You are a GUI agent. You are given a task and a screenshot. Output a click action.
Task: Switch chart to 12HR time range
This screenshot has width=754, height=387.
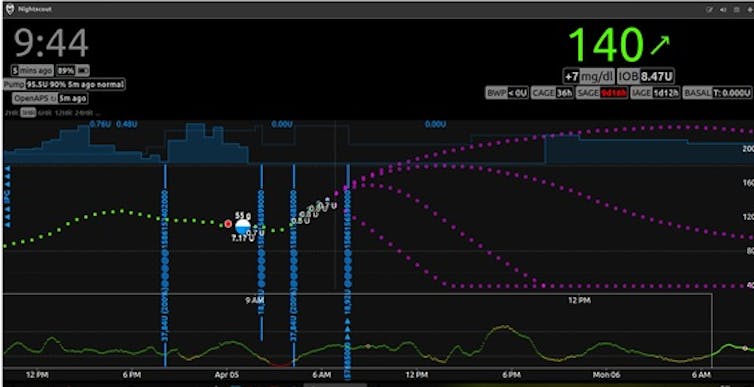click(x=64, y=113)
